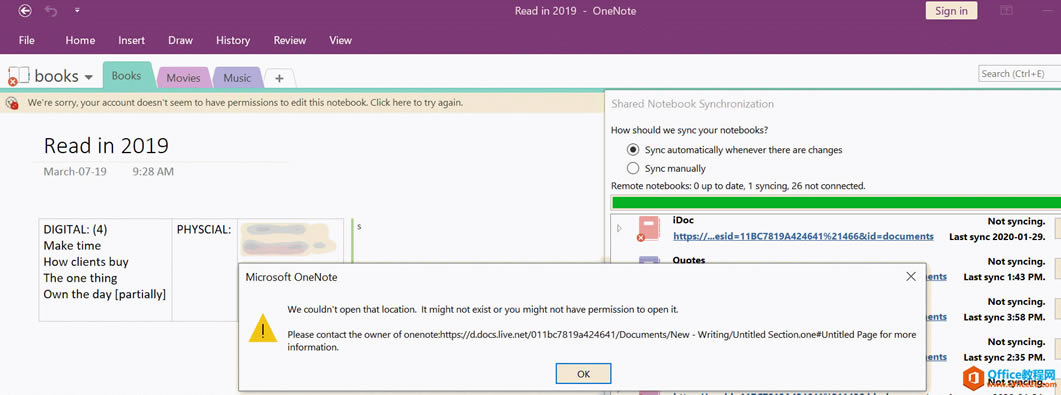Open the iDoc notebook URL link
Screen dimensions: 1061x395
[x=803, y=236]
